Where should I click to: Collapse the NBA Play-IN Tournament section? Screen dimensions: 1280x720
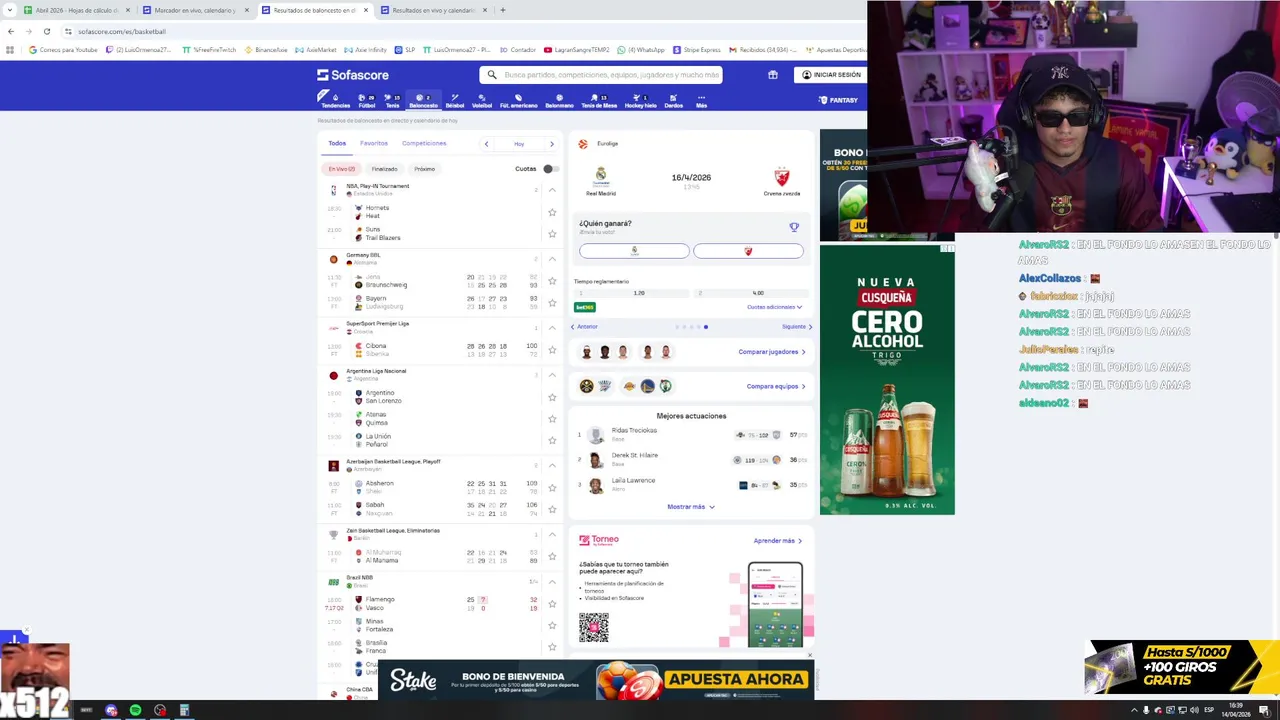point(552,190)
